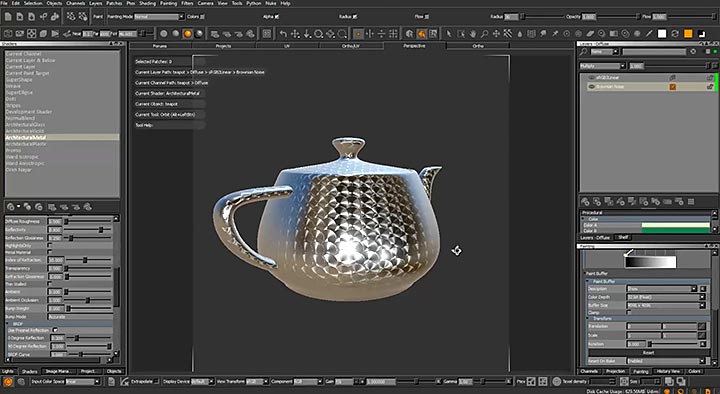
Task: Click the Rotation value input field
Action: (636, 344)
